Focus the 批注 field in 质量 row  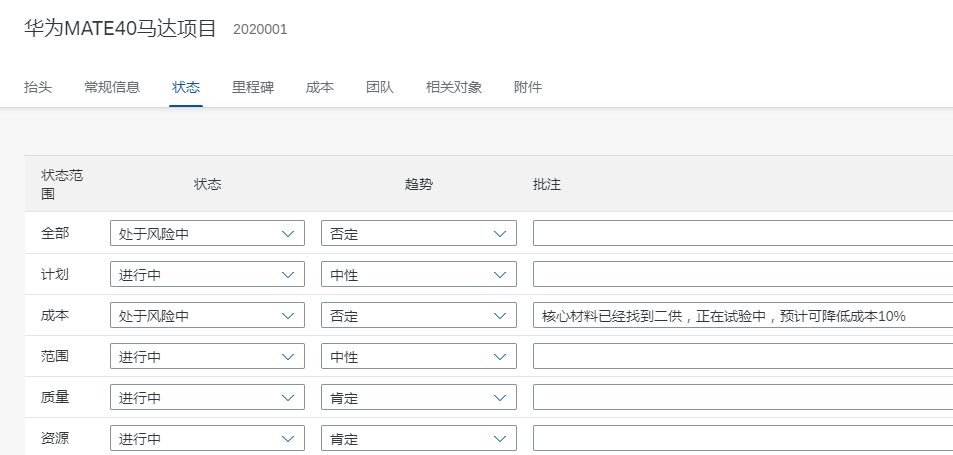click(x=743, y=397)
